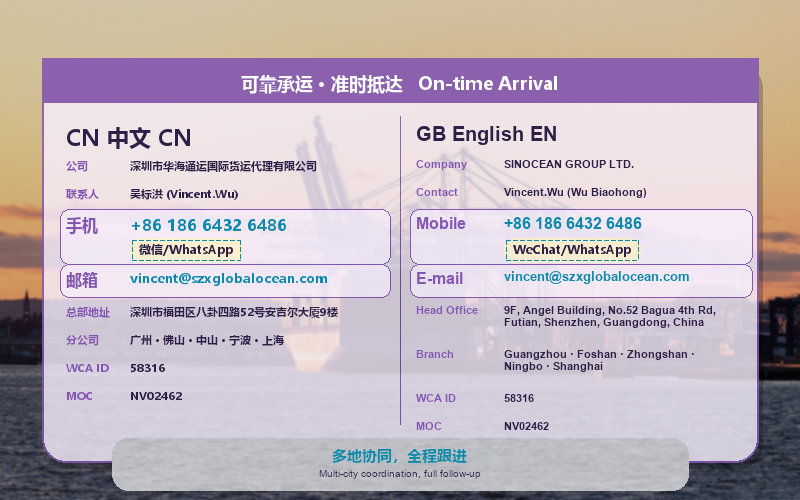Click the 'E-mail' label

click(x=439, y=279)
